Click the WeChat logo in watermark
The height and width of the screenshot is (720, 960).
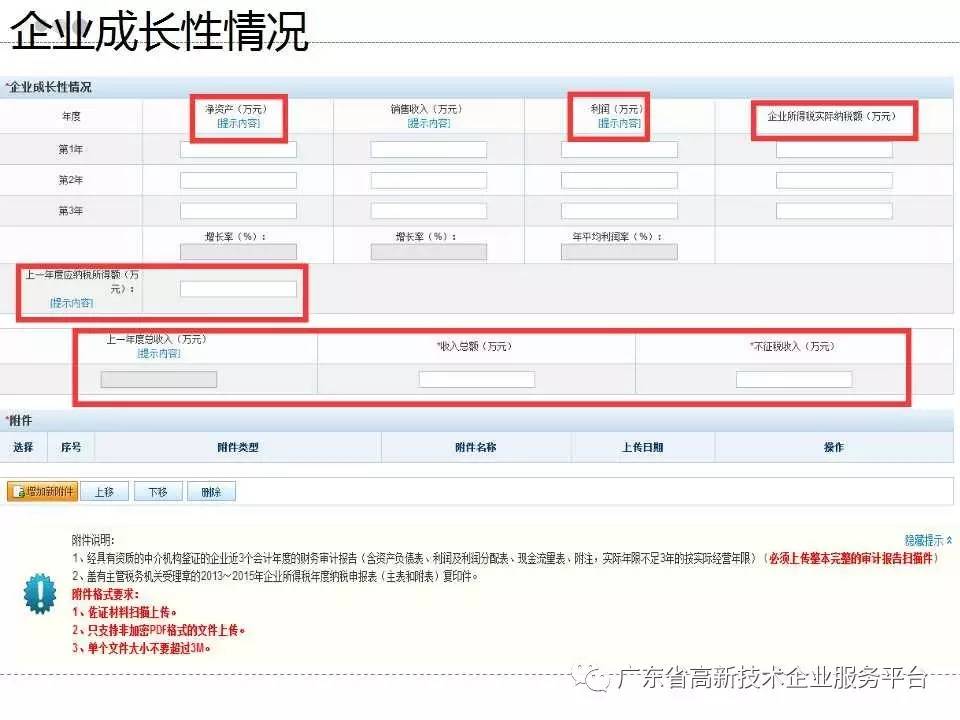pyautogui.click(x=598, y=678)
